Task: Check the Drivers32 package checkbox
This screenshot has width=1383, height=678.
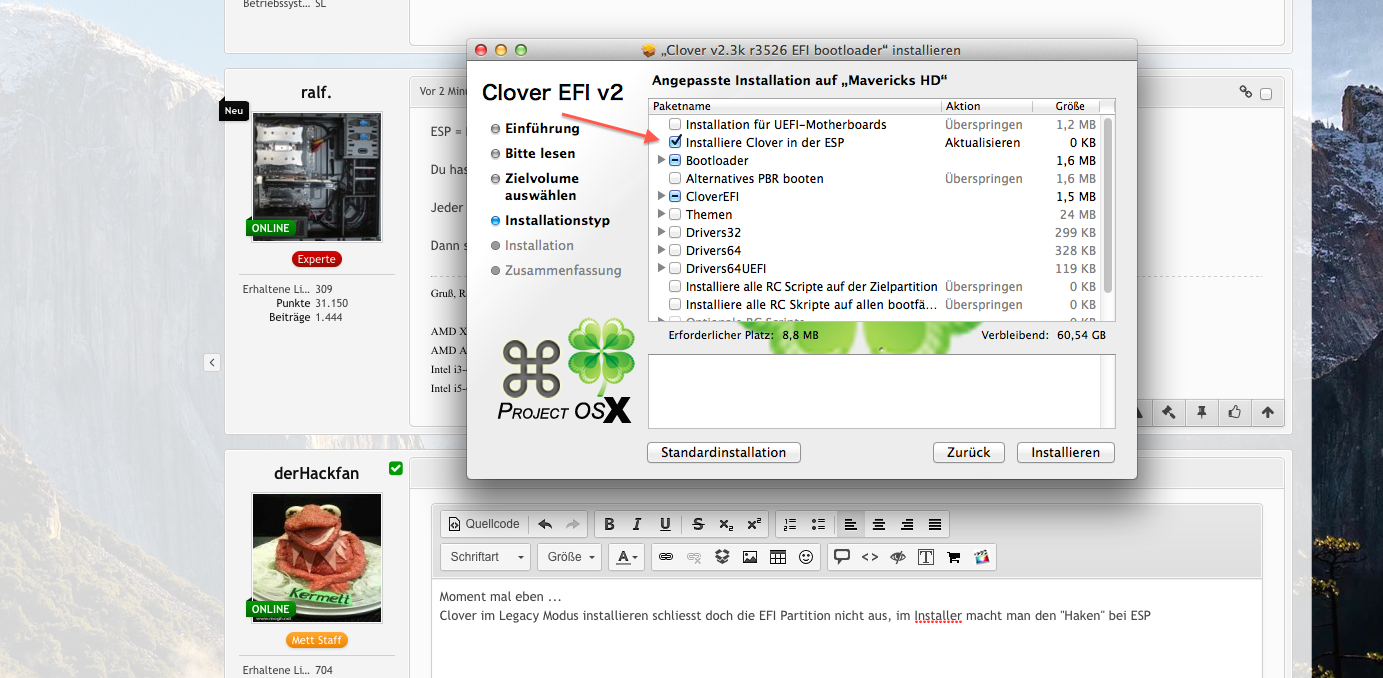Action: 676,233
